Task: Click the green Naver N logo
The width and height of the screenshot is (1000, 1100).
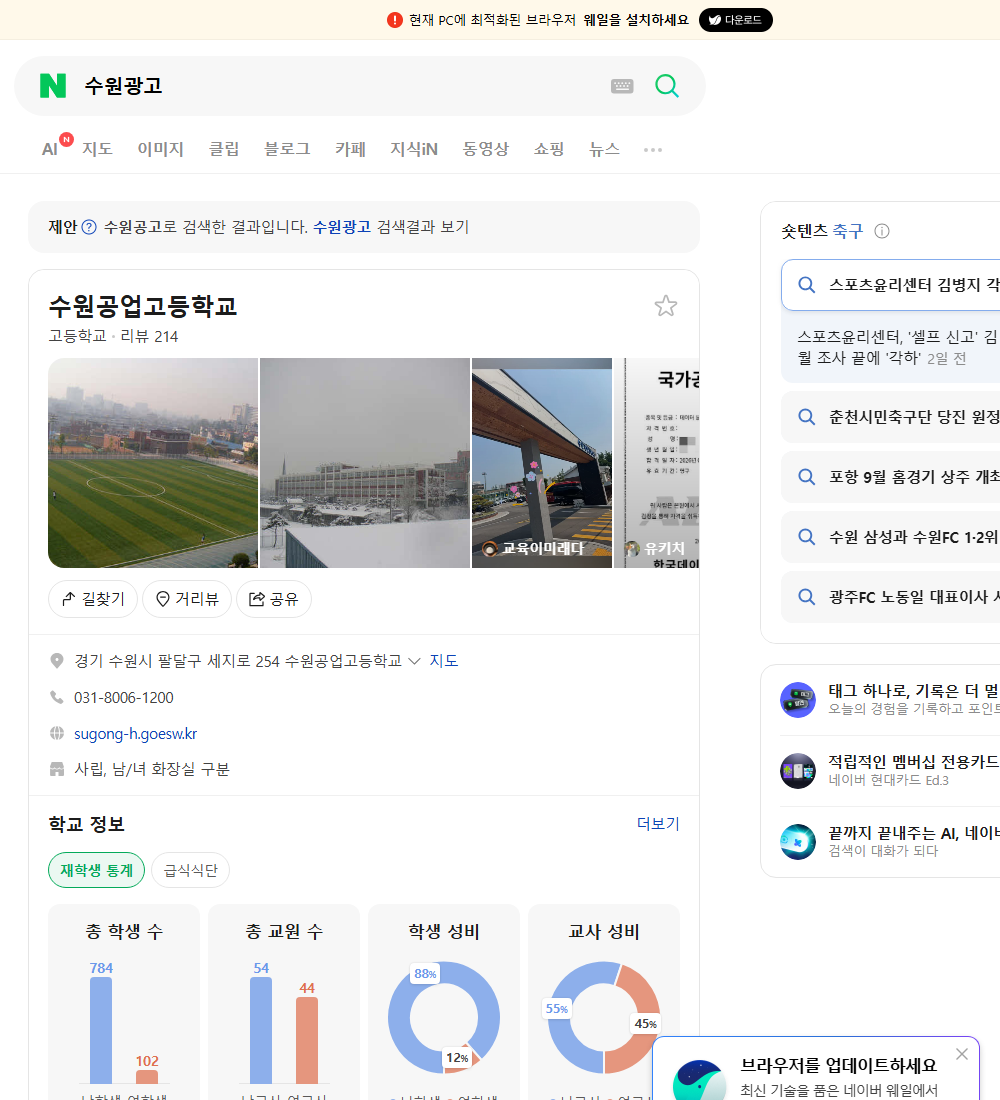Action: pos(53,86)
